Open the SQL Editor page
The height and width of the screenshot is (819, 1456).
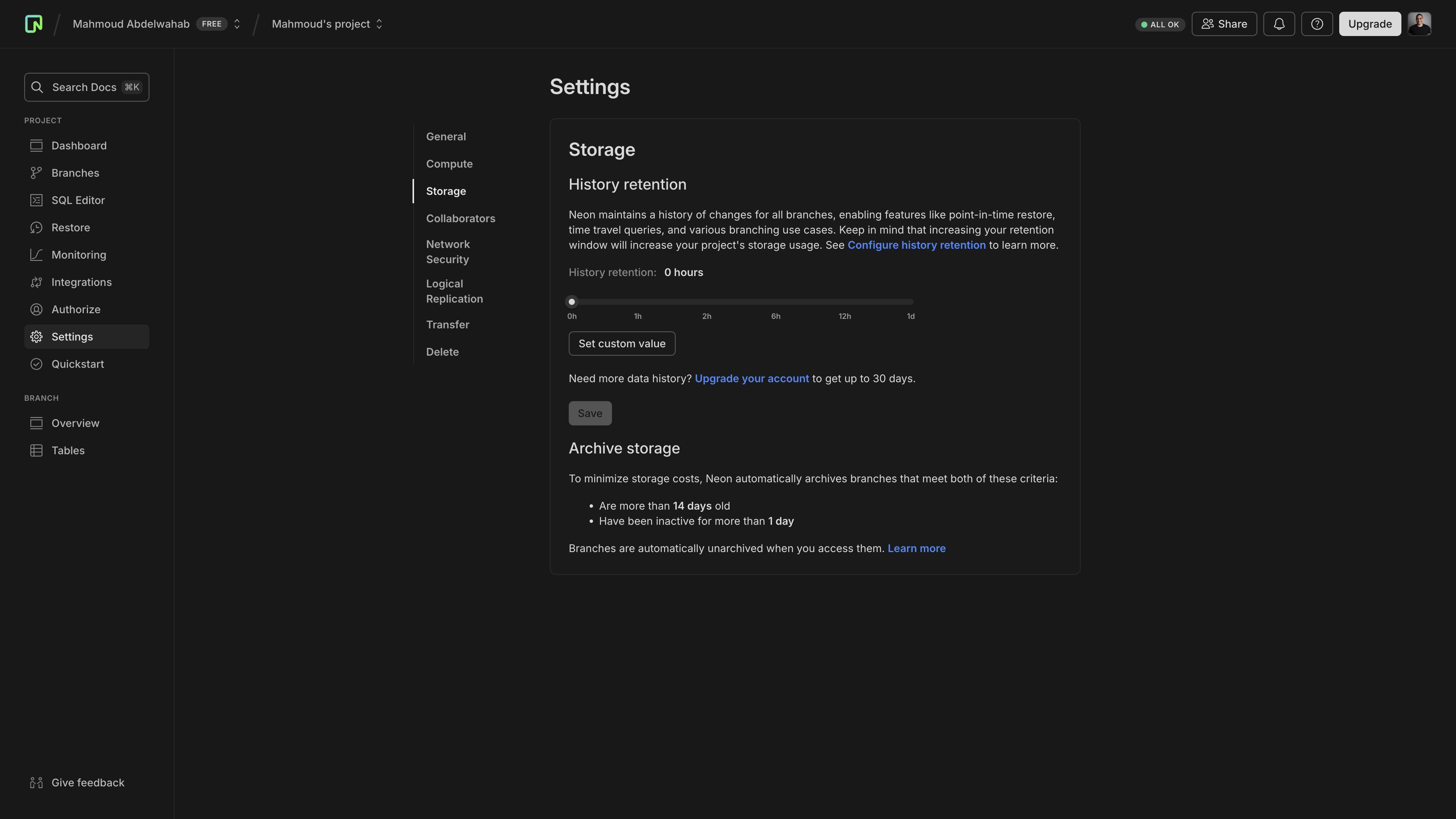pyautogui.click(x=77, y=200)
